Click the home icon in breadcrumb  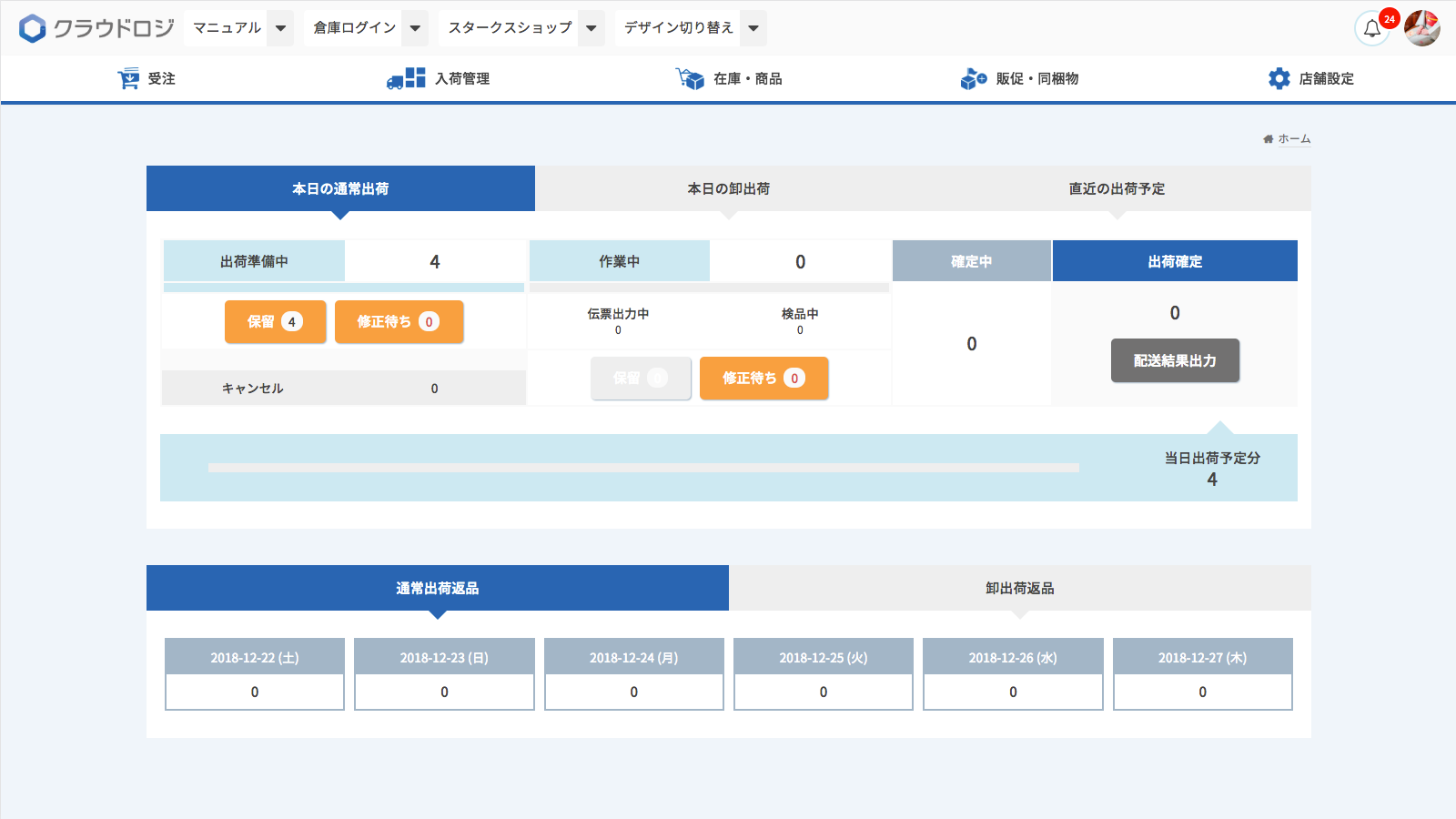(1268, 139)
